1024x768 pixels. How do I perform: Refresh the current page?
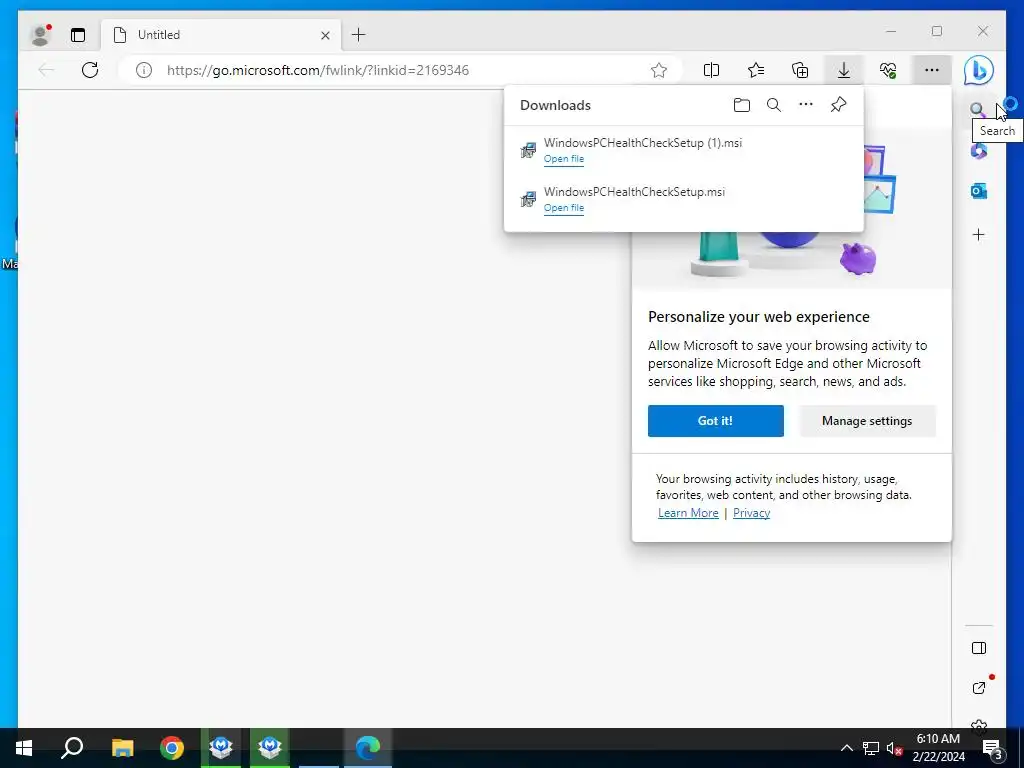tap(90, 70)
